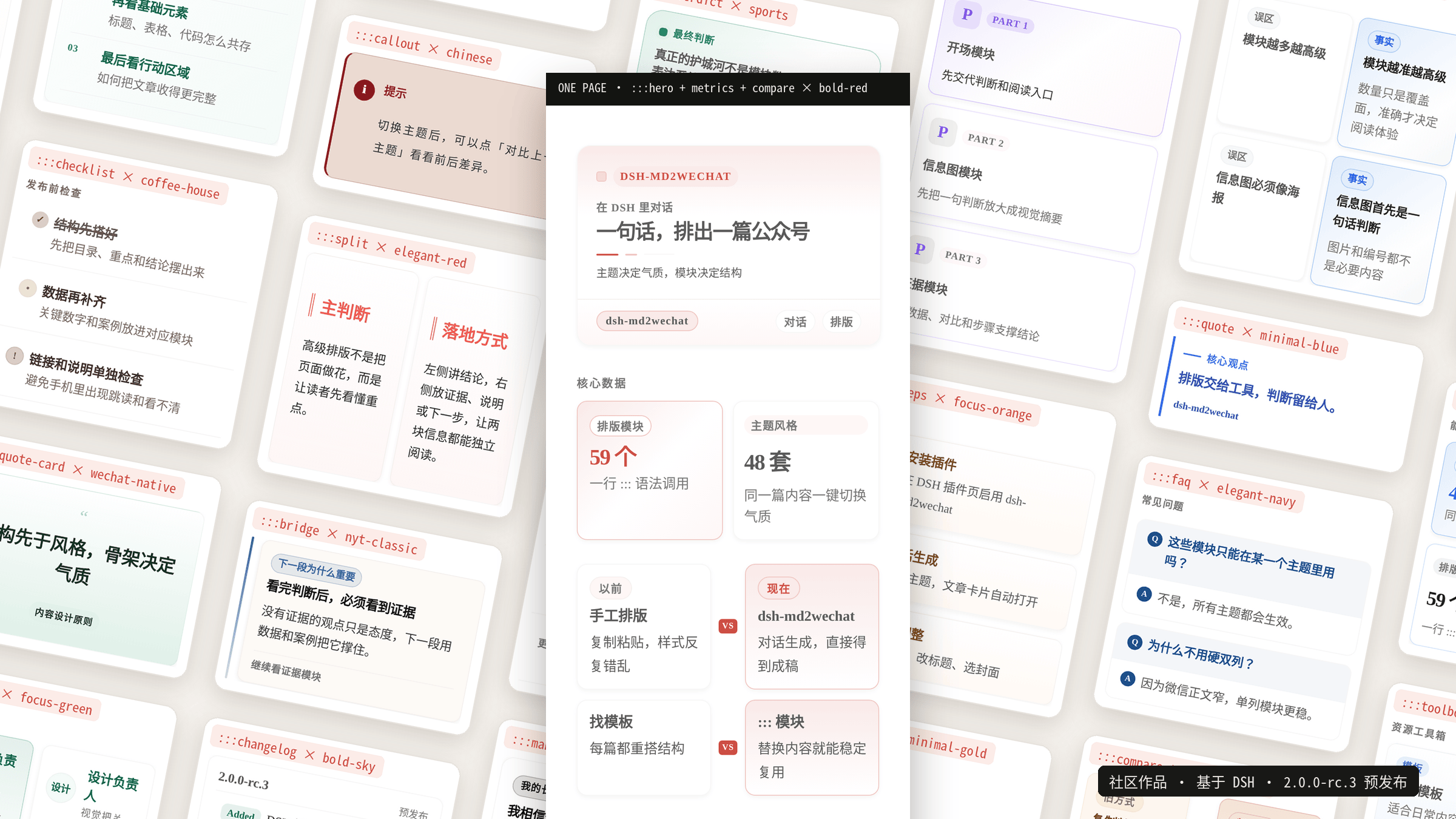Viewport: 1456px width, 819px height.
Task: Click the 误区 tag above 信息图必须像海报
Action: (x=1237, y=156)
